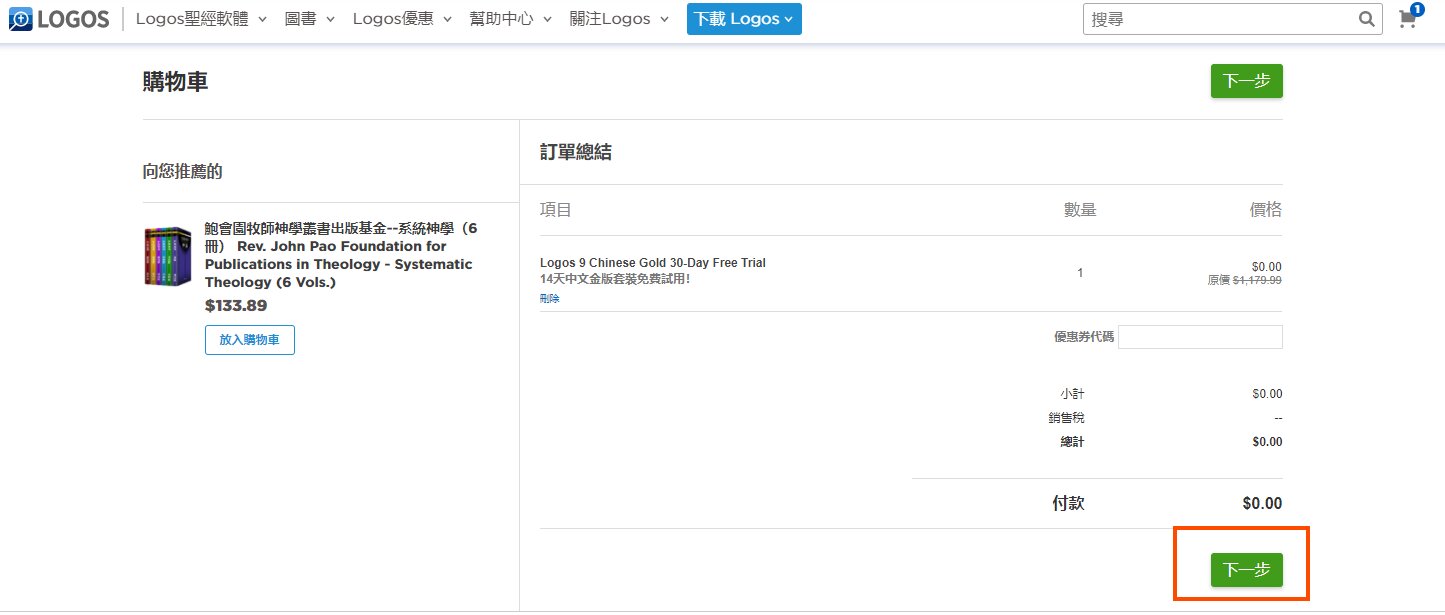
Task: Click the Logos 9 Chinese Gold 30-Day Free Trial title
Action: (x=653, y=263)
